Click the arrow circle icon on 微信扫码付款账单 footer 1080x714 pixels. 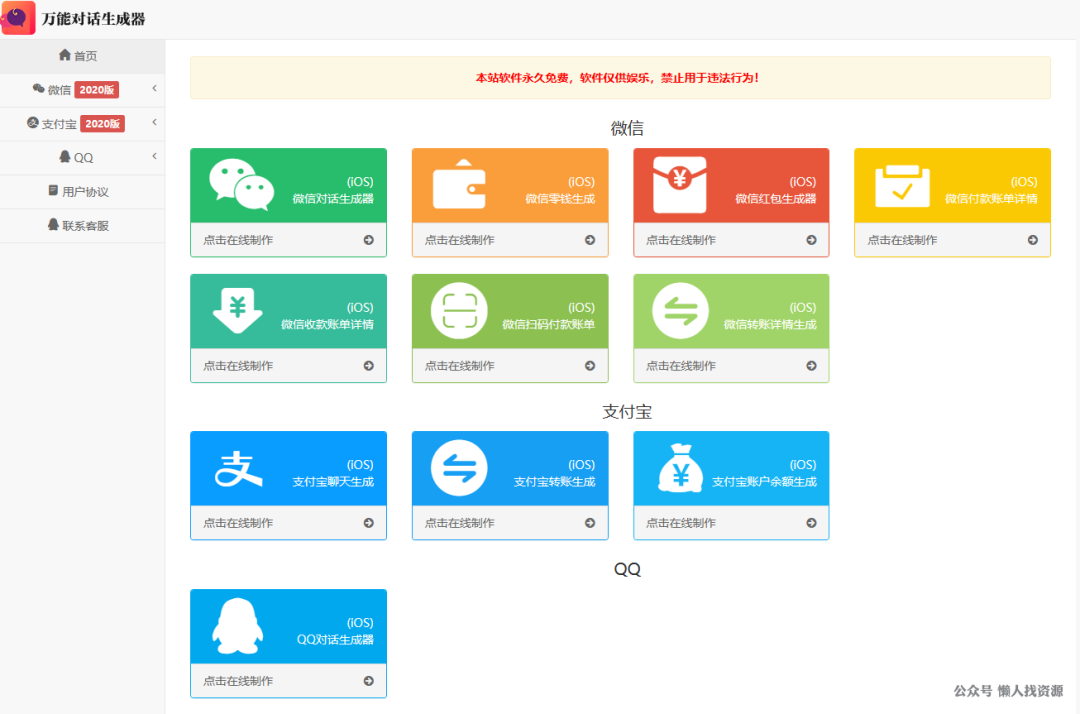(590, 366)
